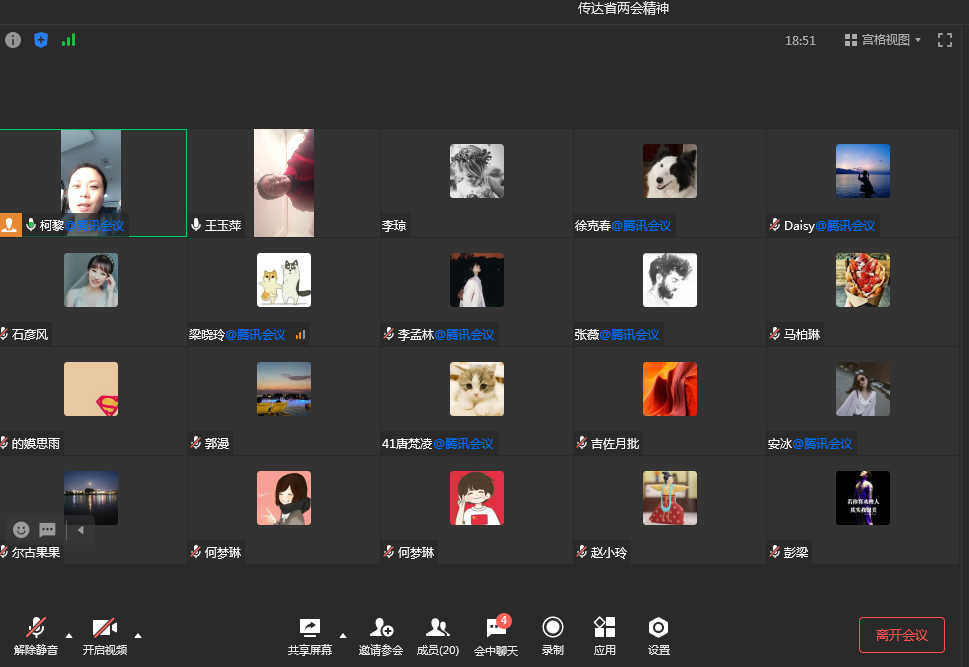Open the 应用 apps panel

coord(604,636)
